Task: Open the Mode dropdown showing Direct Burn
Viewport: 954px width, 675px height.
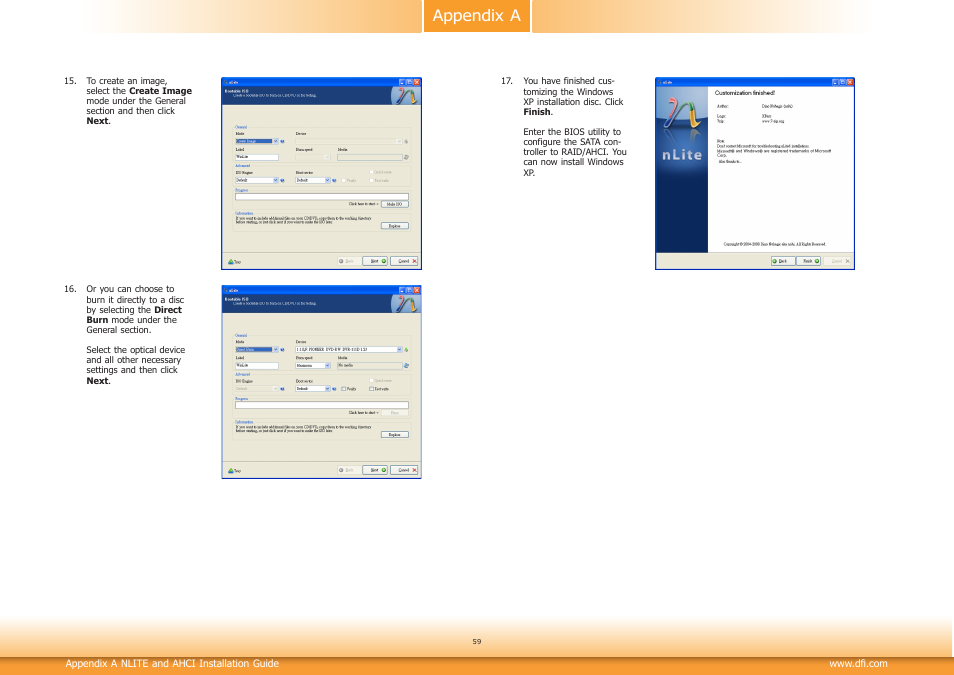Action: [x=257, y=349]
